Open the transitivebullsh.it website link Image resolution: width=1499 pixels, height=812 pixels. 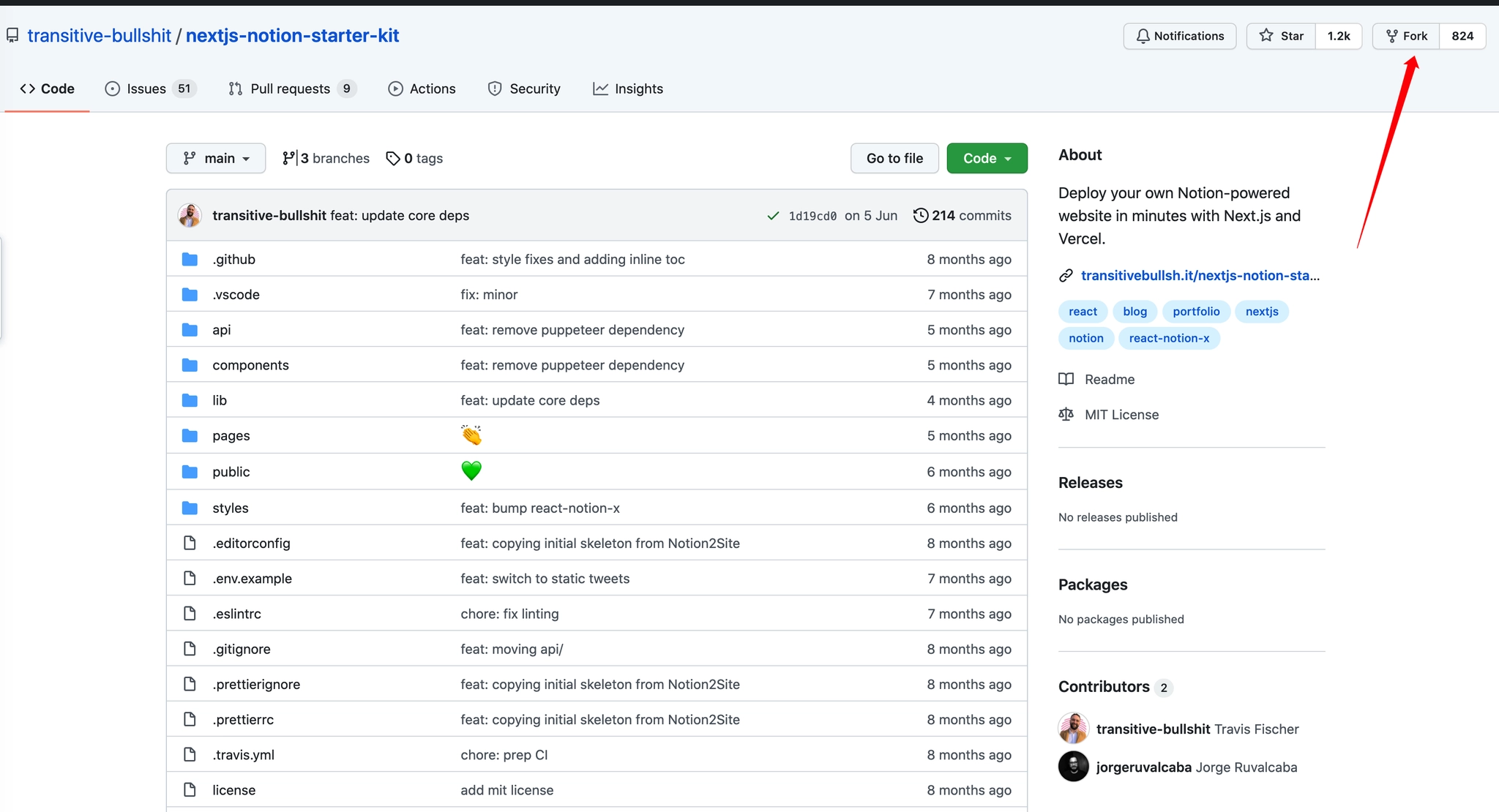(1200, 276)
